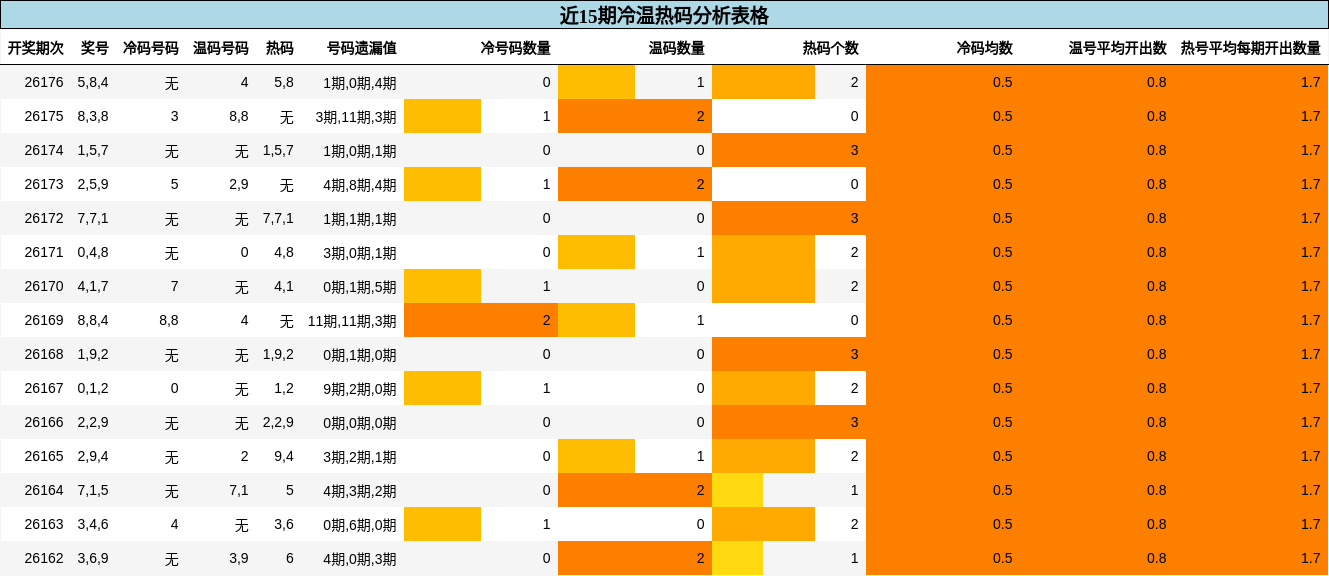The image size is (1329, 576).
Task: Click 冷码均数 value 0.5 in row 26176
Action: point(1002,82)
